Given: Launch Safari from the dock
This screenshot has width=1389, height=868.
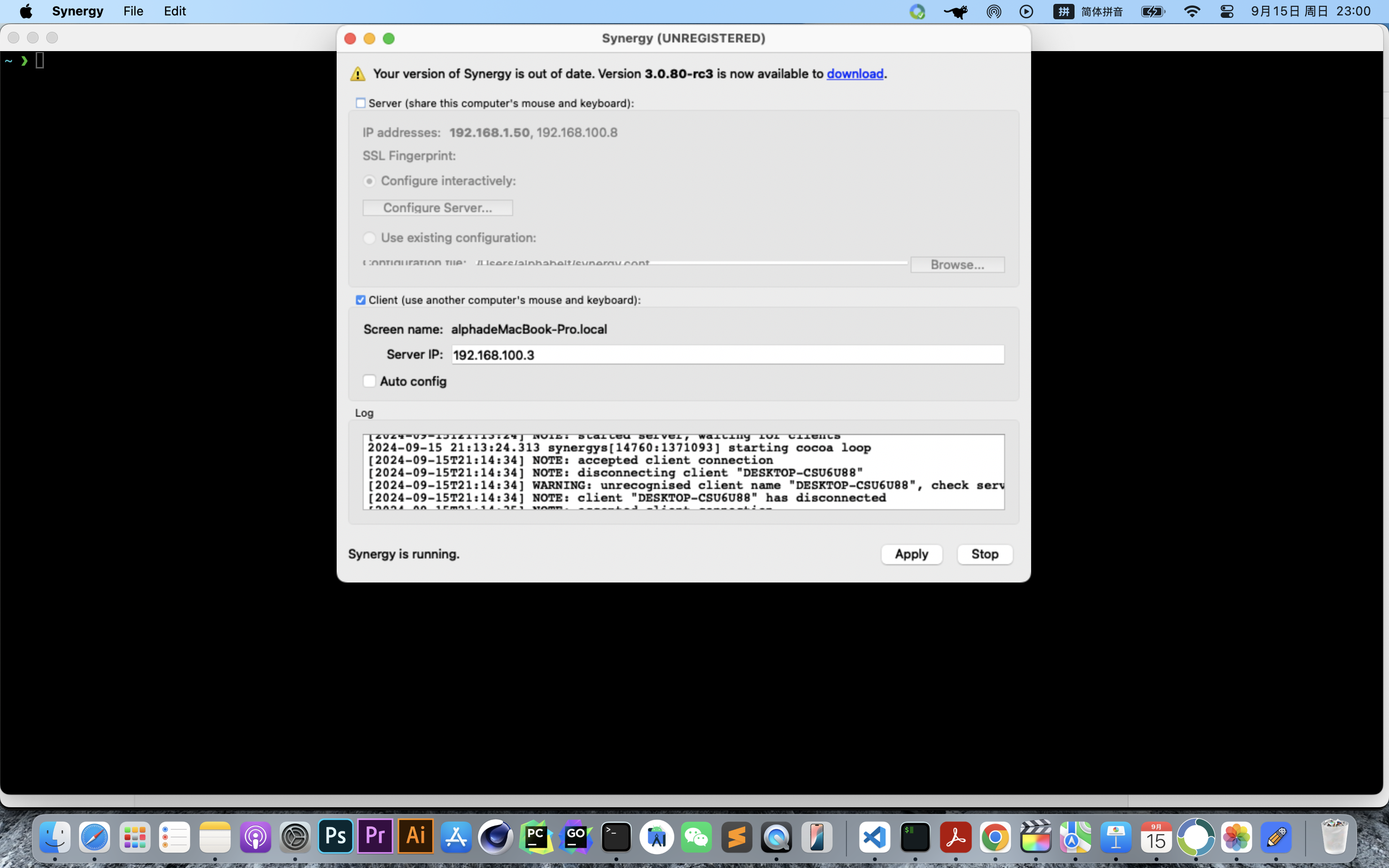Looking at the screenshot, I should tap(95, 837).
